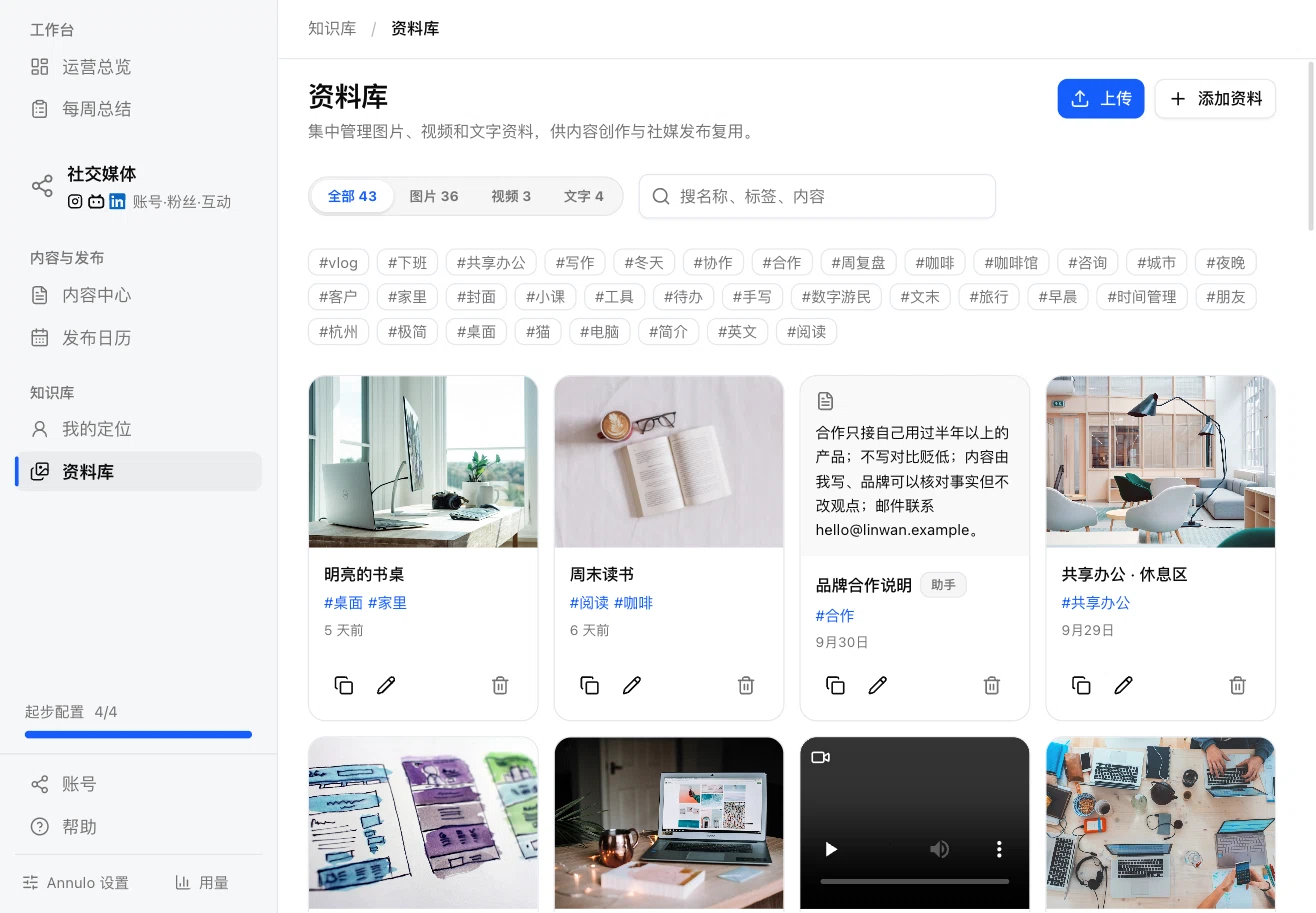The height and width of the screenshot is (913, 1316).
Task: Click the 添加资料 button
Action: tap(1215, 99)
